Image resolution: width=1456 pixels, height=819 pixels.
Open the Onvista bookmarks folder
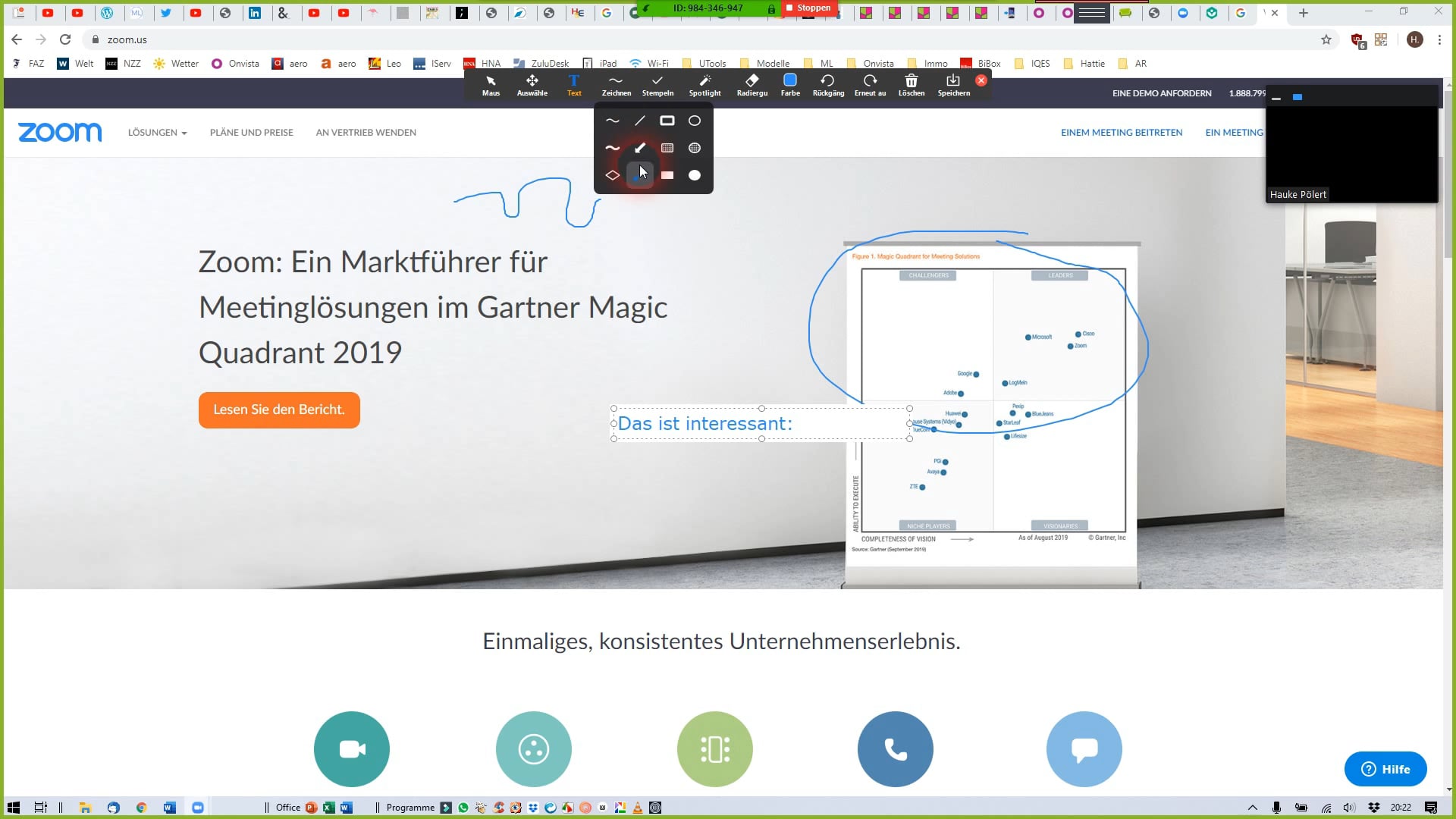[x=871, y=64]
